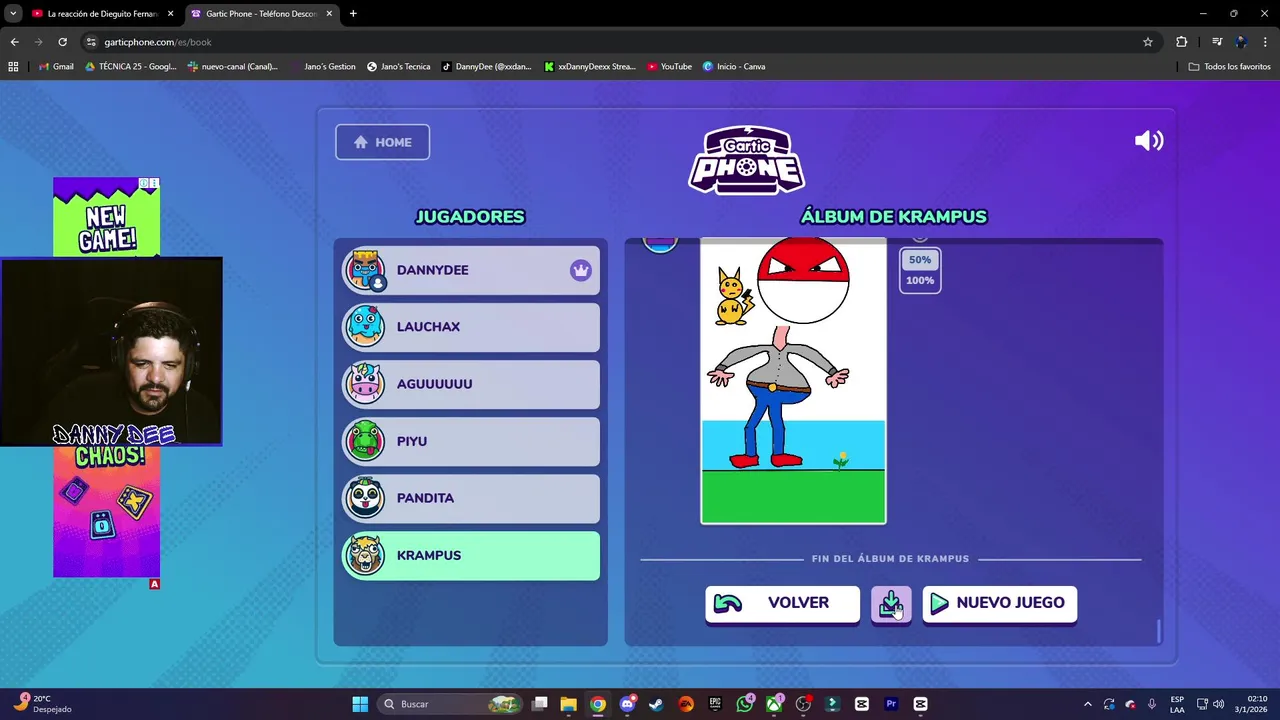1280x720 pixels.
Task: Open the Gmail bookmark
Action: pos(57,67)
